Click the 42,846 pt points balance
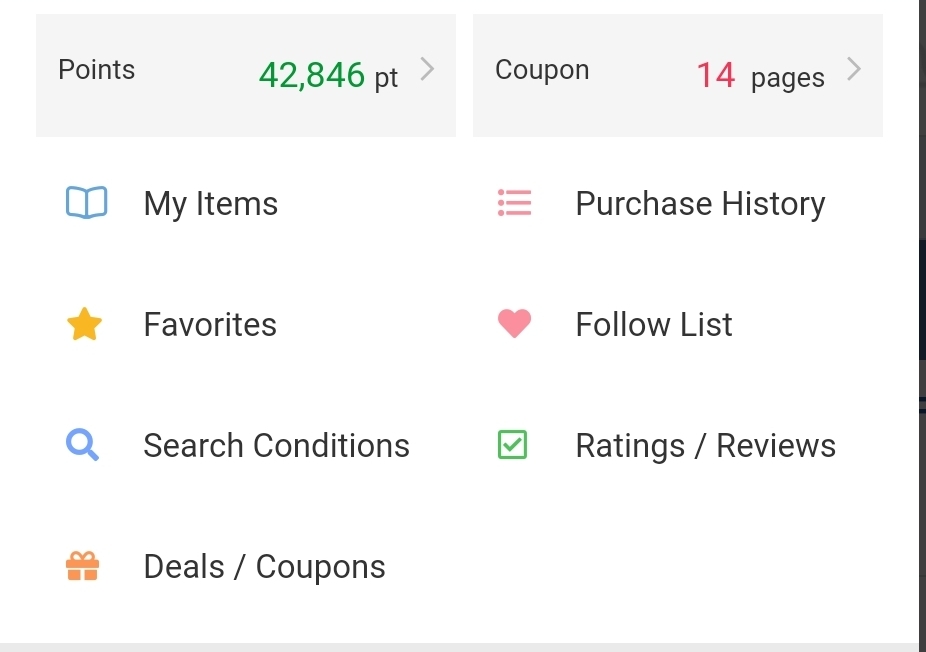Viewport: 926px width, 652px height. tap(328, 76)
